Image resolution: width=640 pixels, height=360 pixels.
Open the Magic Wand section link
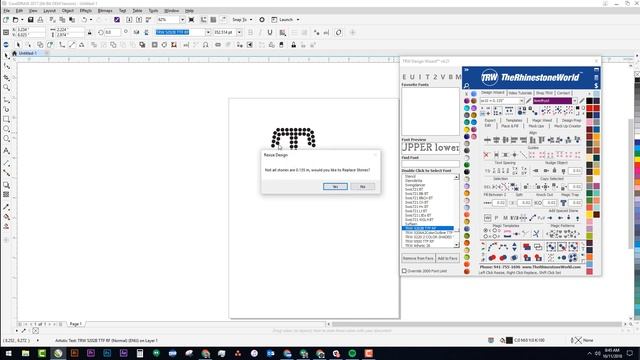tap(542, 120)
